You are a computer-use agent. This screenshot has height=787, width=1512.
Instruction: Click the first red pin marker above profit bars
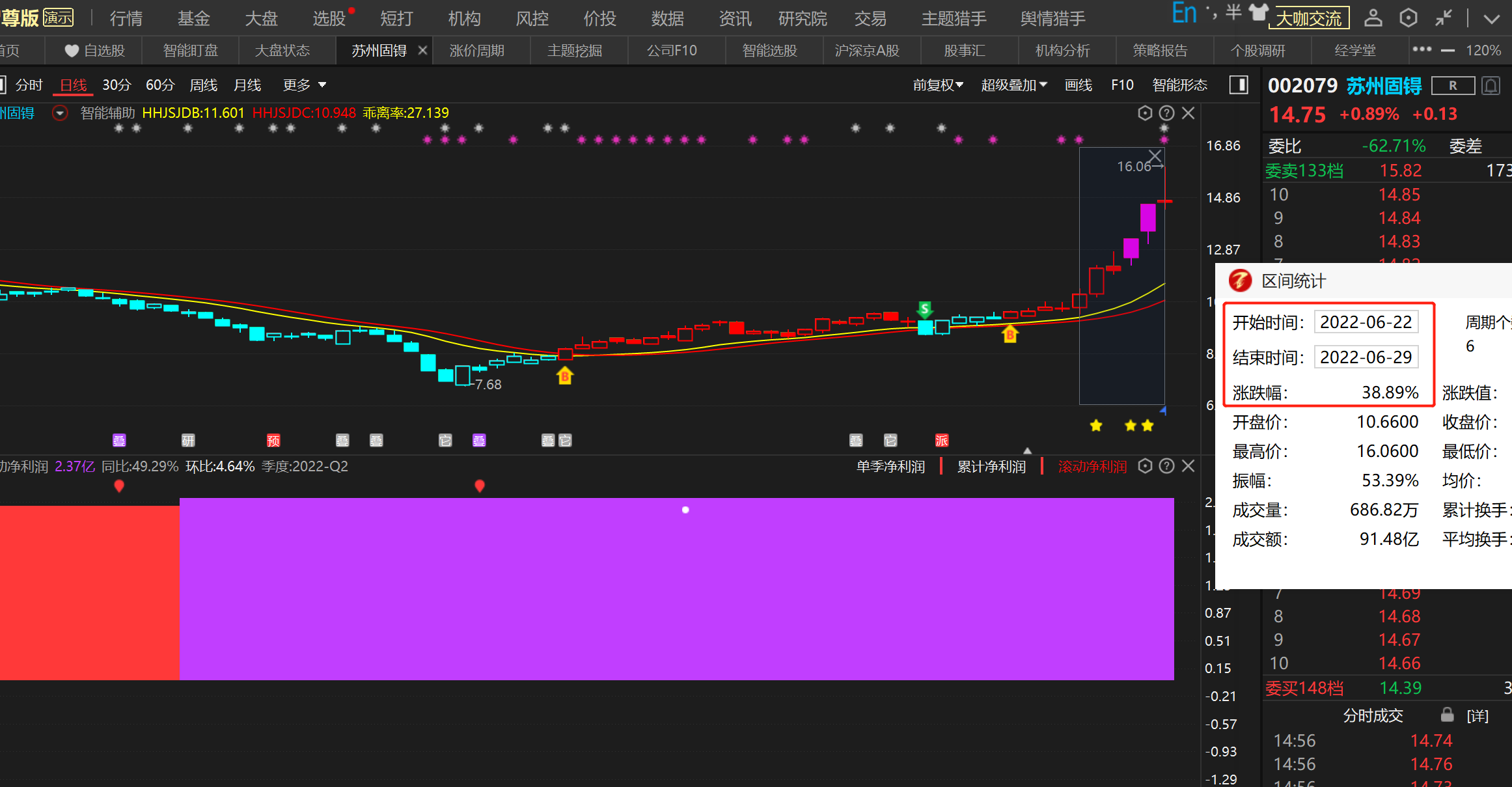click(x=119, y=486)
